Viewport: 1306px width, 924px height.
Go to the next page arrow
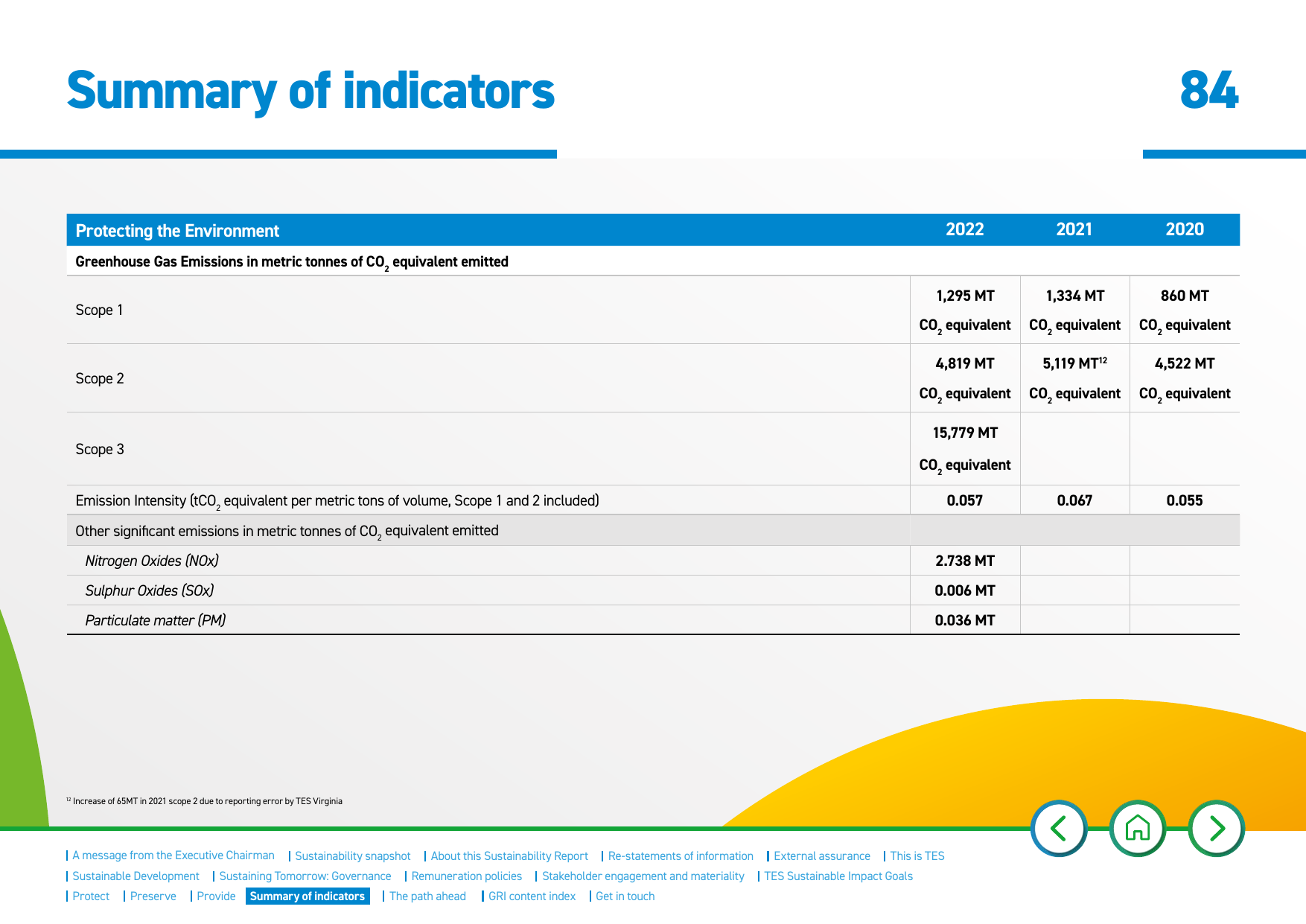coord(1217,828)
